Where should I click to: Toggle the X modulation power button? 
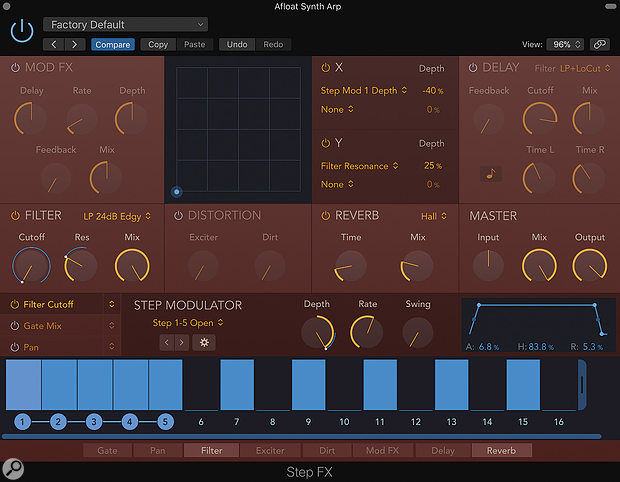click(x=325, y=68)
